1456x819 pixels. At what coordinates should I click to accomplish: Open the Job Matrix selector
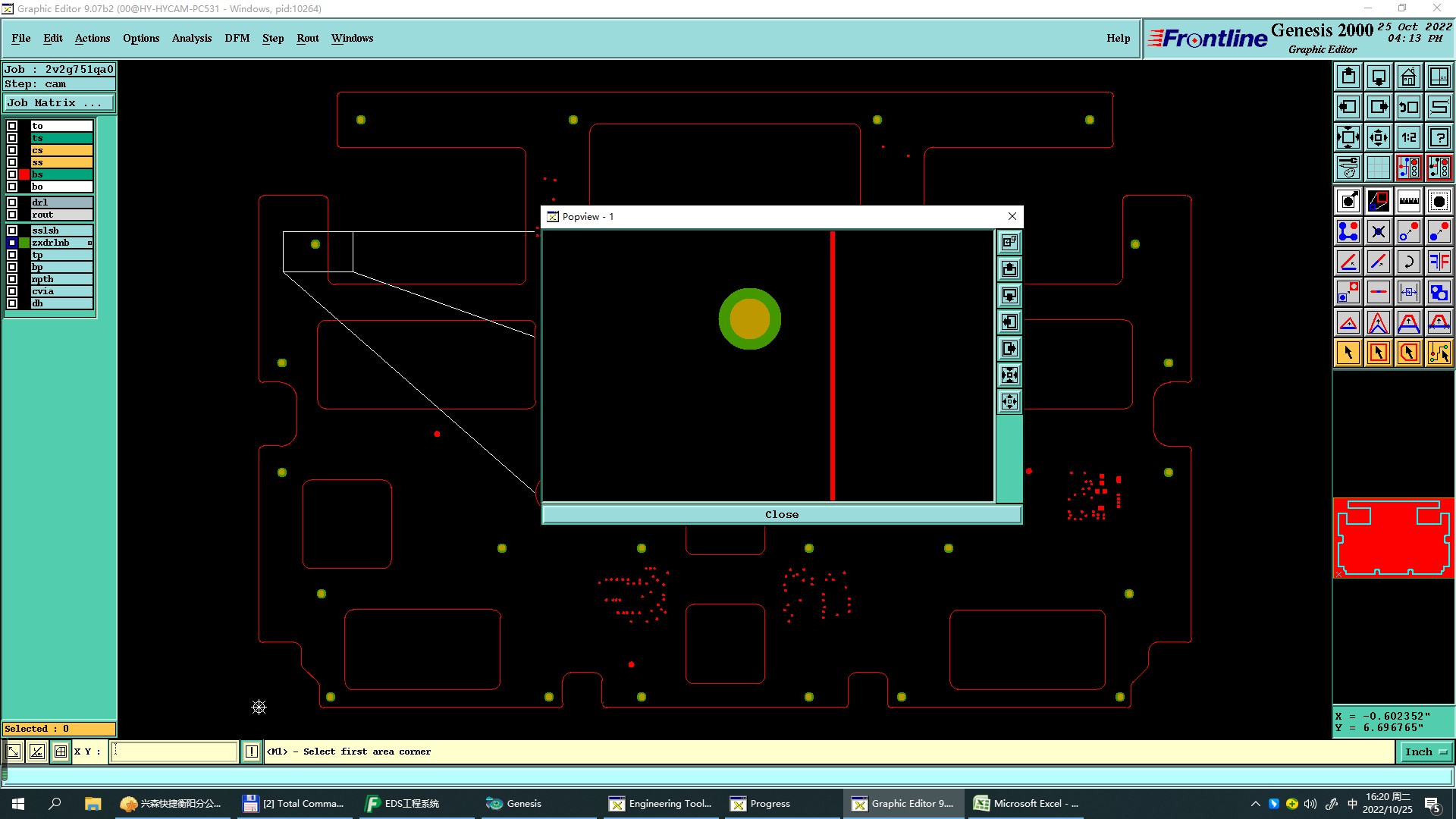click(59, 103)
